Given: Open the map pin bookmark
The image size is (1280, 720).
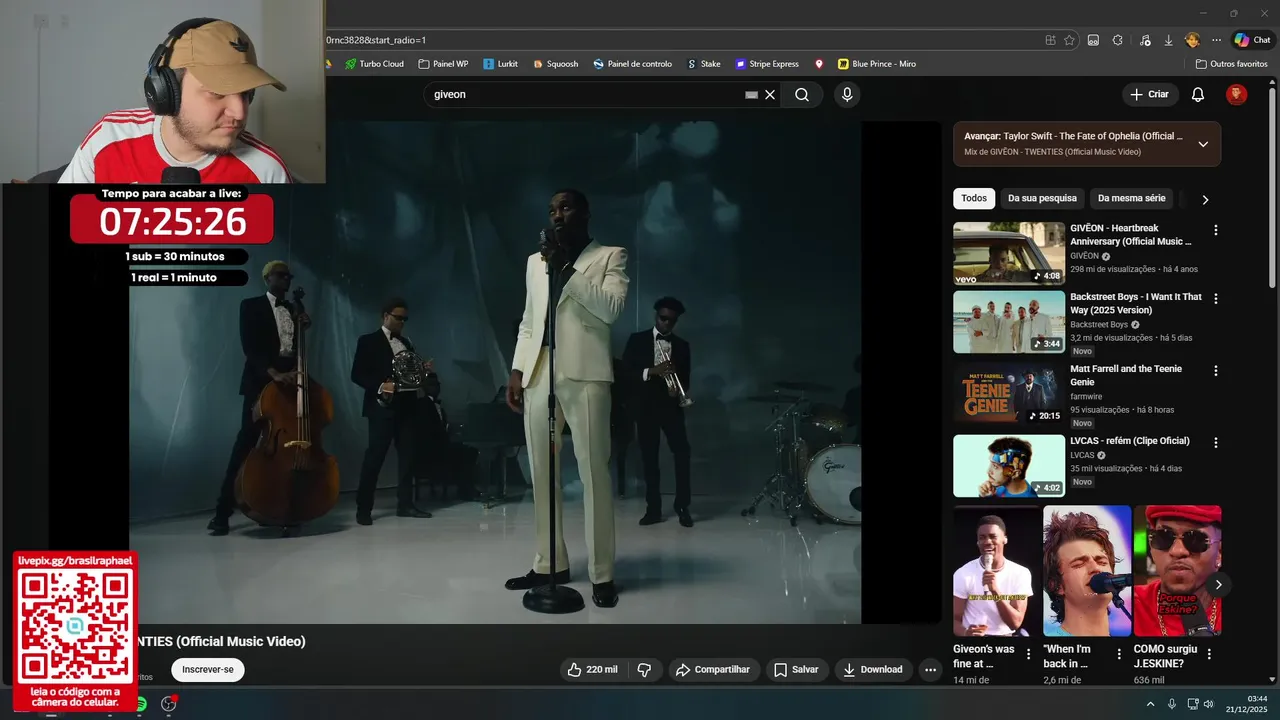Looking at the screenshot, I should tap(819, 64).
